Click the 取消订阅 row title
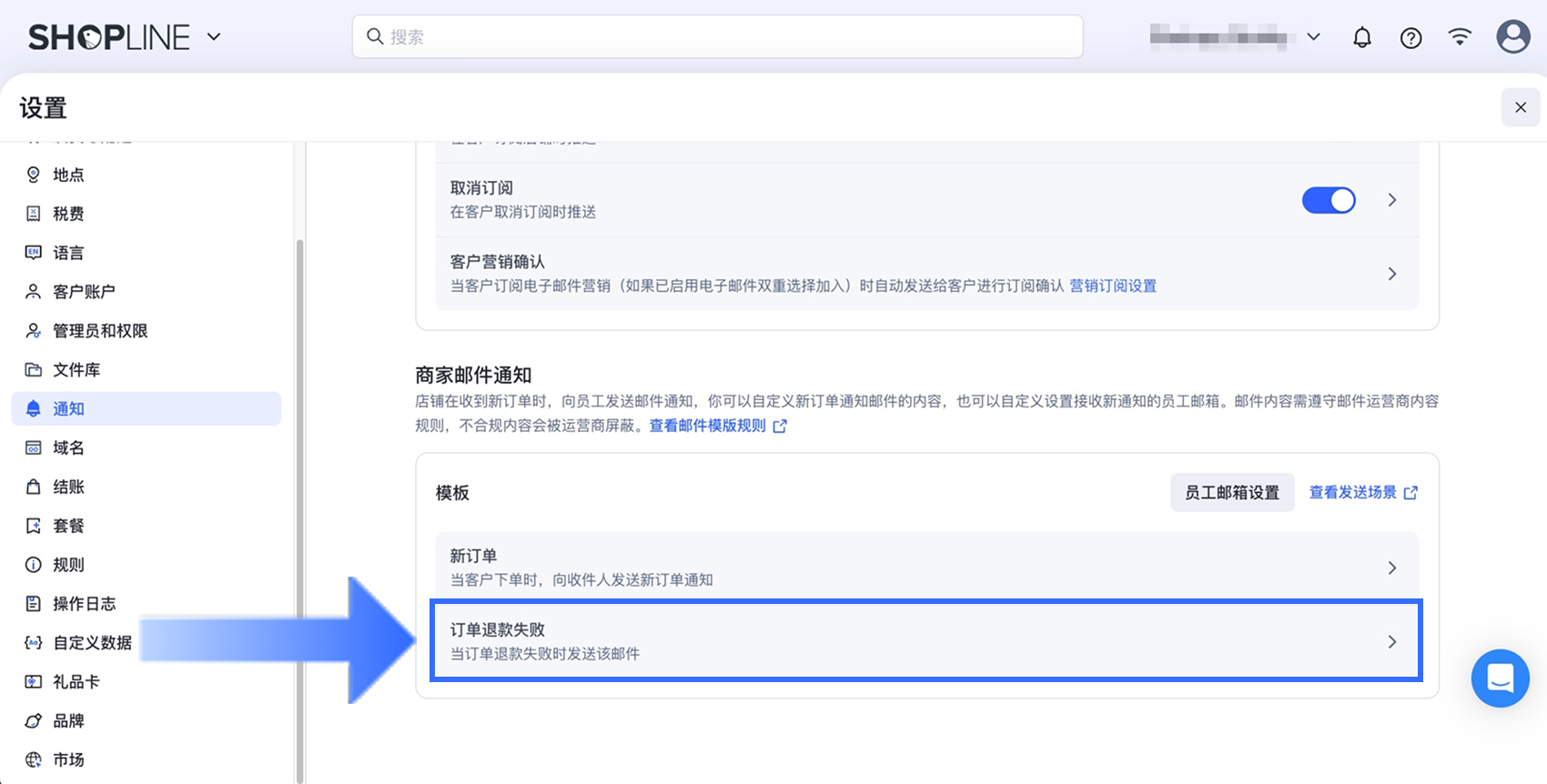1547x784 pixels. pos(481,188)
